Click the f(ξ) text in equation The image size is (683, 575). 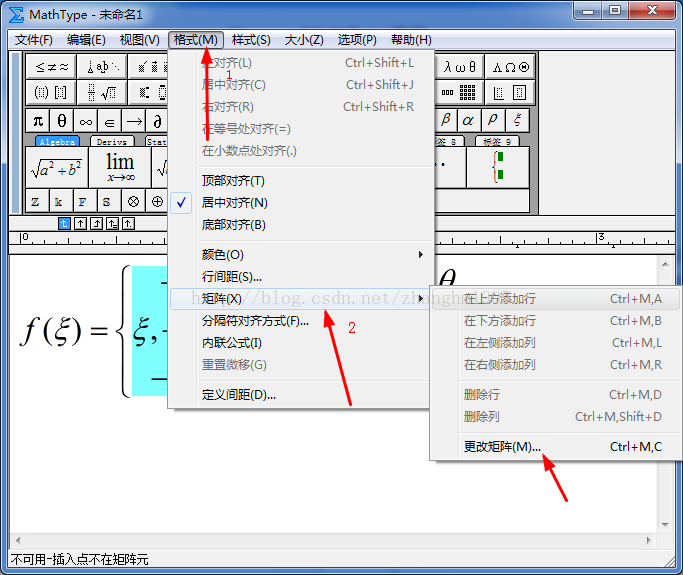click(51, 331)
